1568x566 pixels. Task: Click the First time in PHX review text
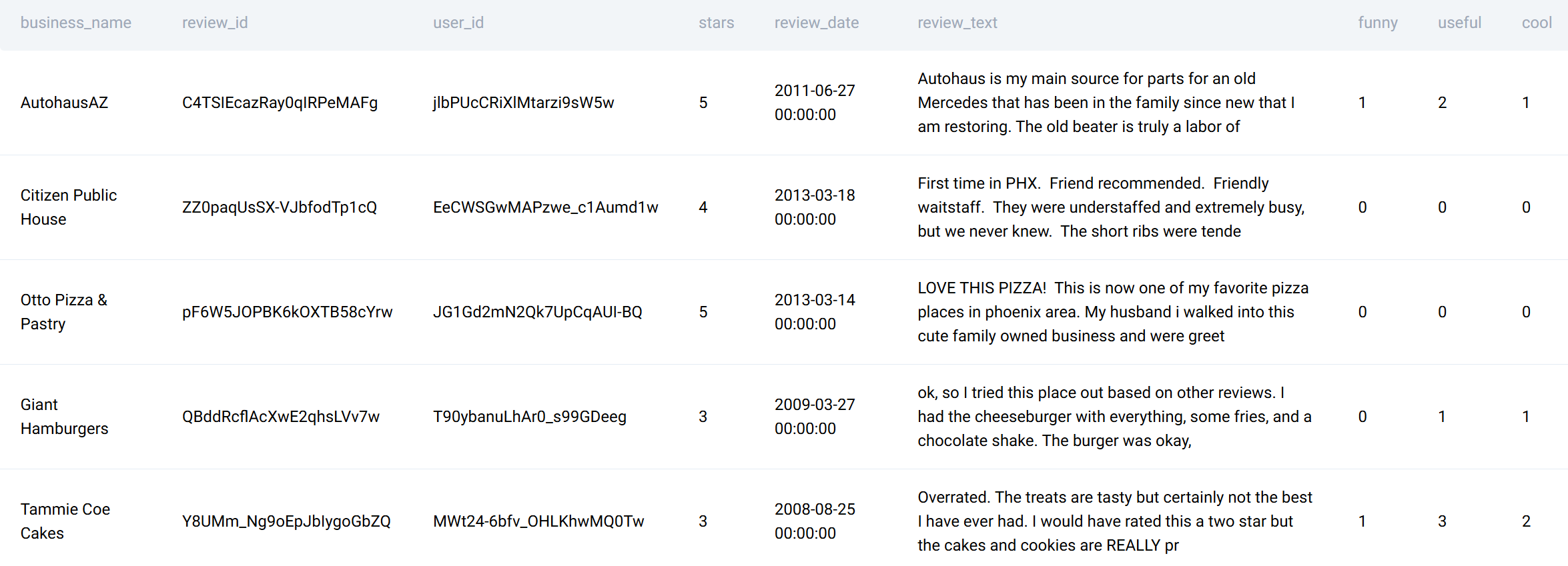pyautogui.click(x=1111, y=207)
